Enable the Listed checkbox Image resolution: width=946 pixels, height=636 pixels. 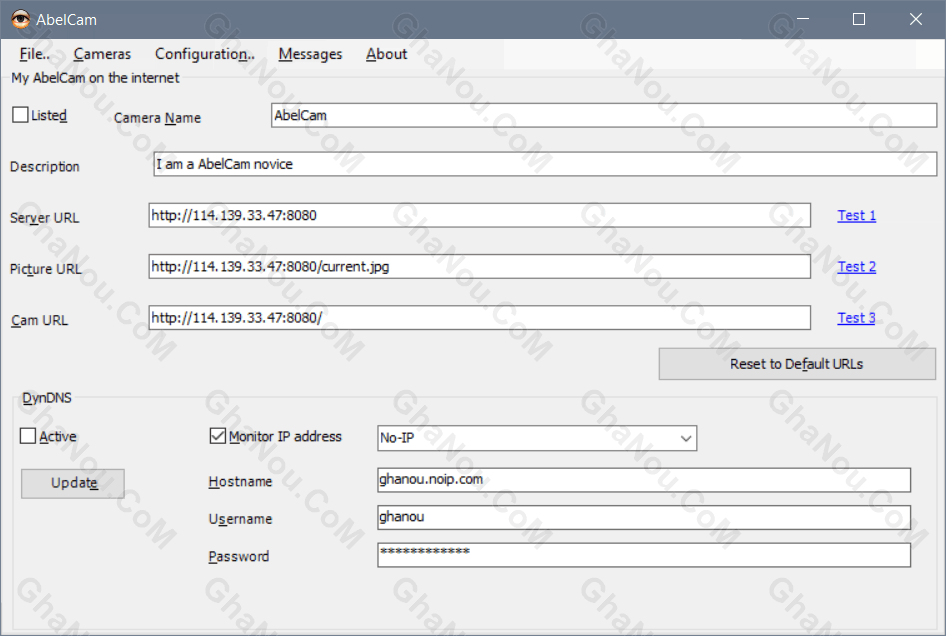click(20, 115)
